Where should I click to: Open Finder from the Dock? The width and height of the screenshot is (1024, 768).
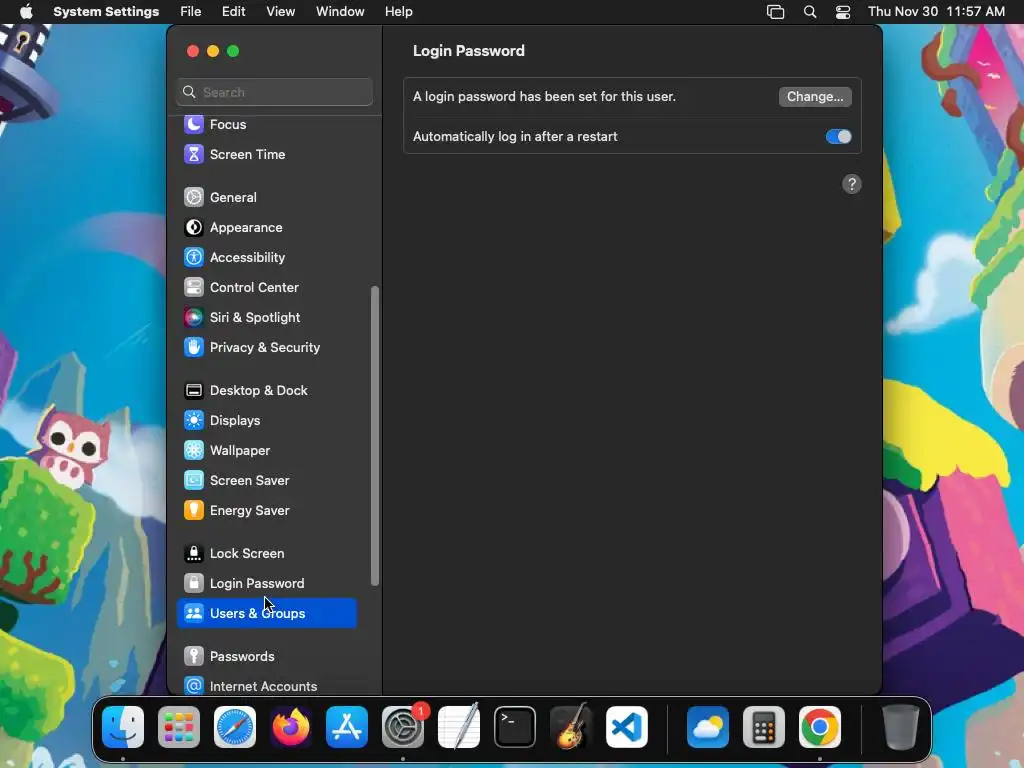pos(123,727)
